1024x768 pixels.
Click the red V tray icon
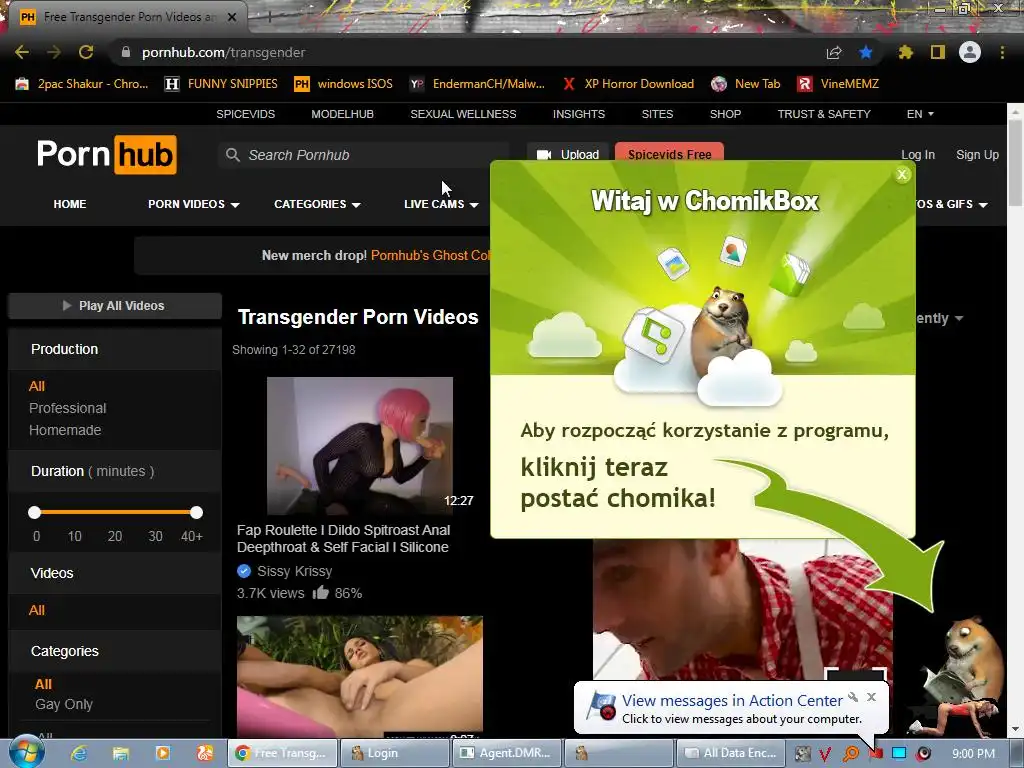point(825,754)
